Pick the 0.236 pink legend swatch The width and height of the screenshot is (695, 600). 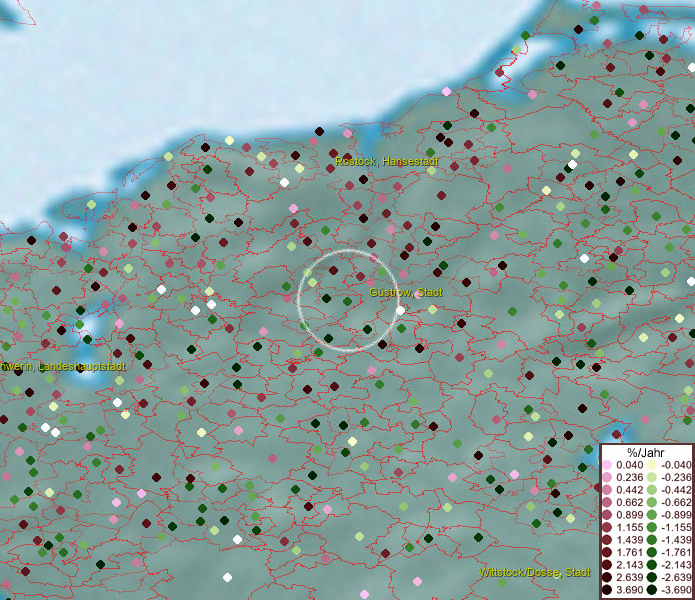tap(607, 477)
